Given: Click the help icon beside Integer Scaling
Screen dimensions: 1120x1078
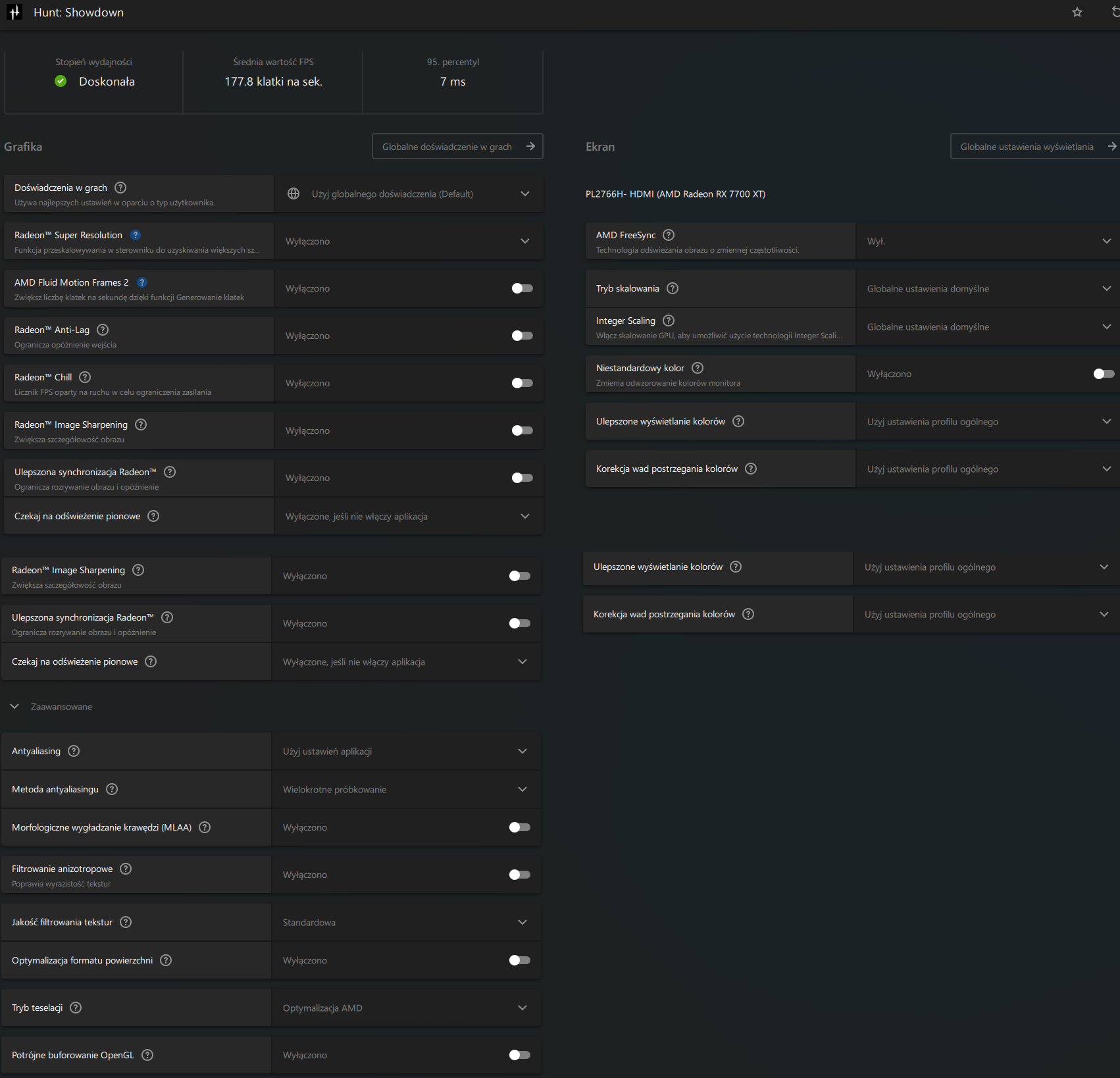Looking at the screenshot, I should tap(669, 321).
